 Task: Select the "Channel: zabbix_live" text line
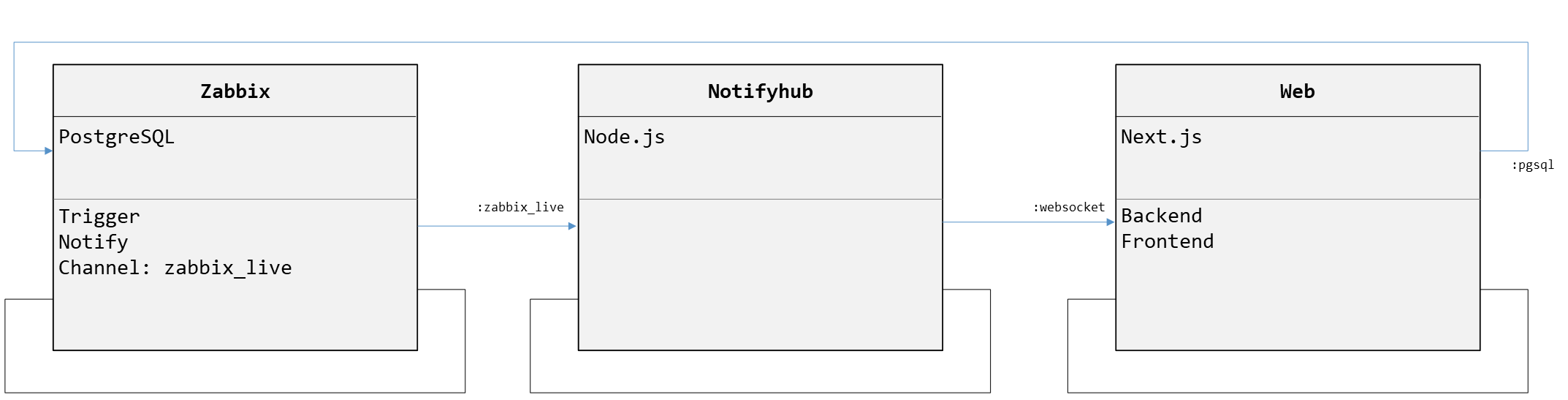click(x=175, y=268)
